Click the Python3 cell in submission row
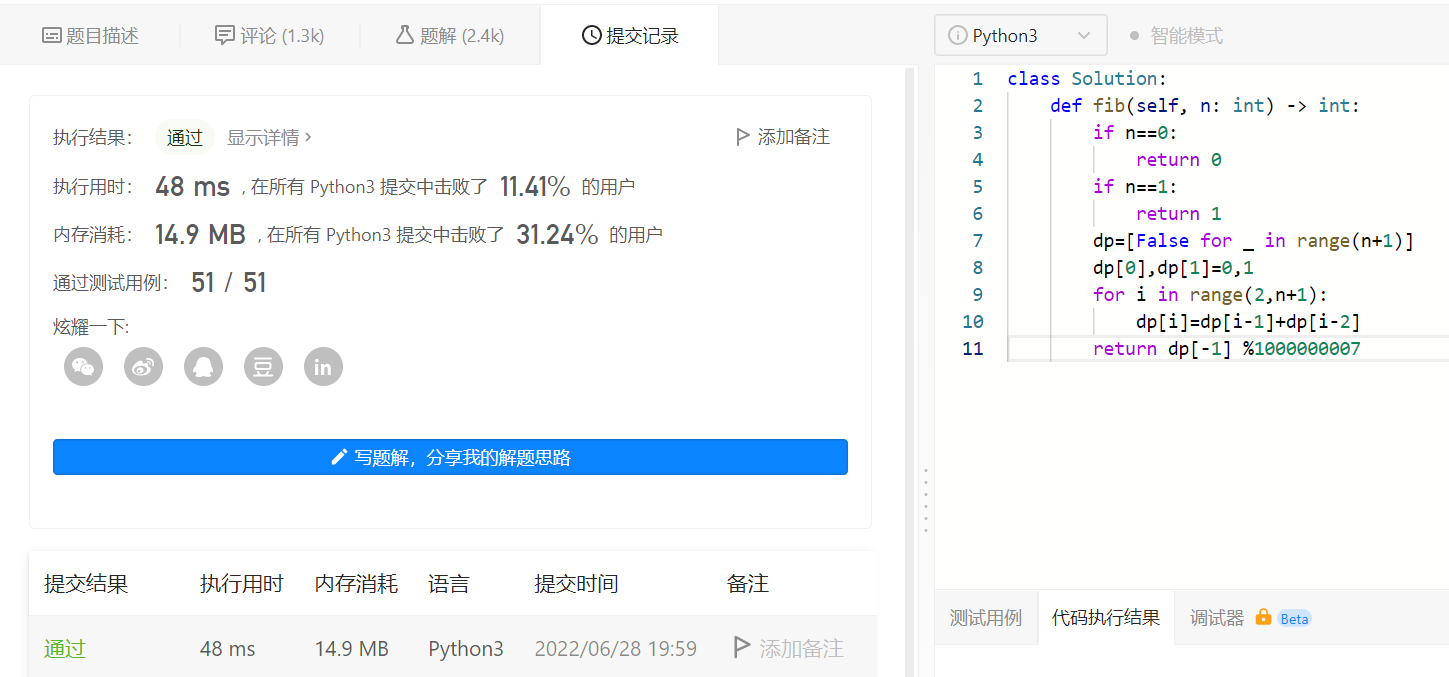The width and height of the screenshot is (1449, 677). pyautogui.click(x=466, y=648)
